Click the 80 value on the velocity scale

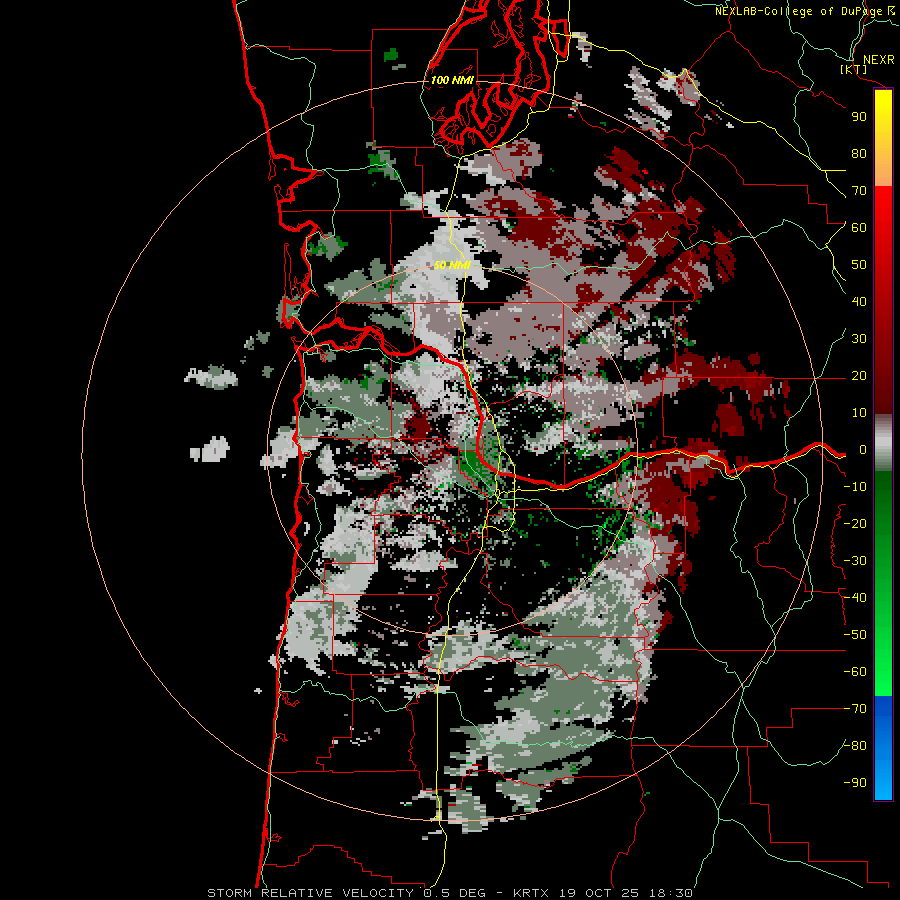(x=859, y=153)
